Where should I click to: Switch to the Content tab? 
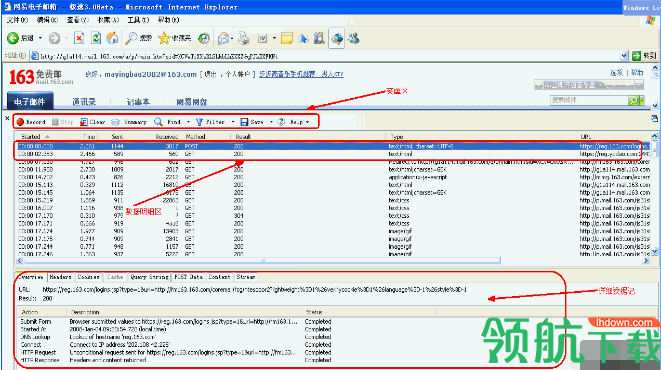click(x=219, y=277)
